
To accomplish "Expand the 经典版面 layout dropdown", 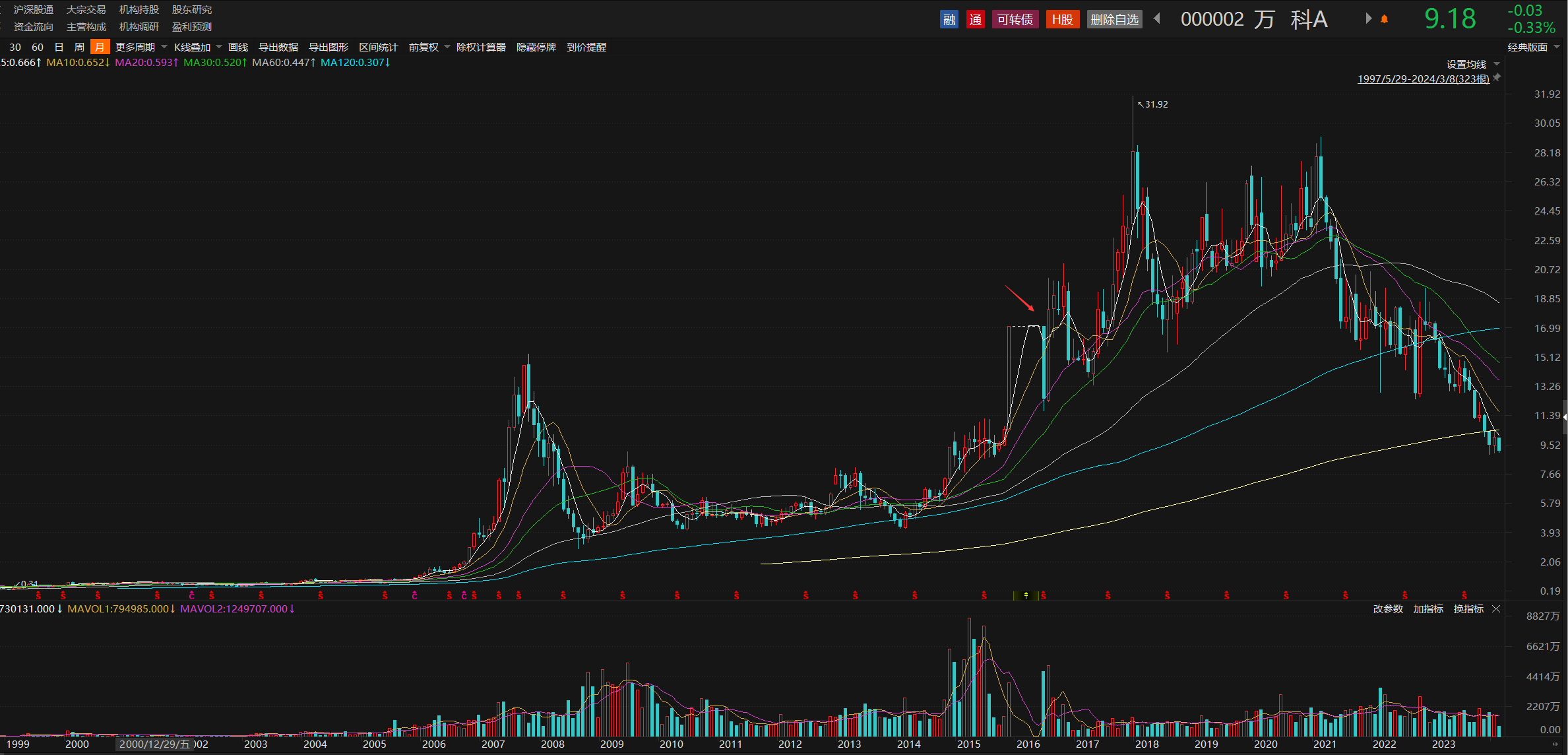I will coord(1533,47).
